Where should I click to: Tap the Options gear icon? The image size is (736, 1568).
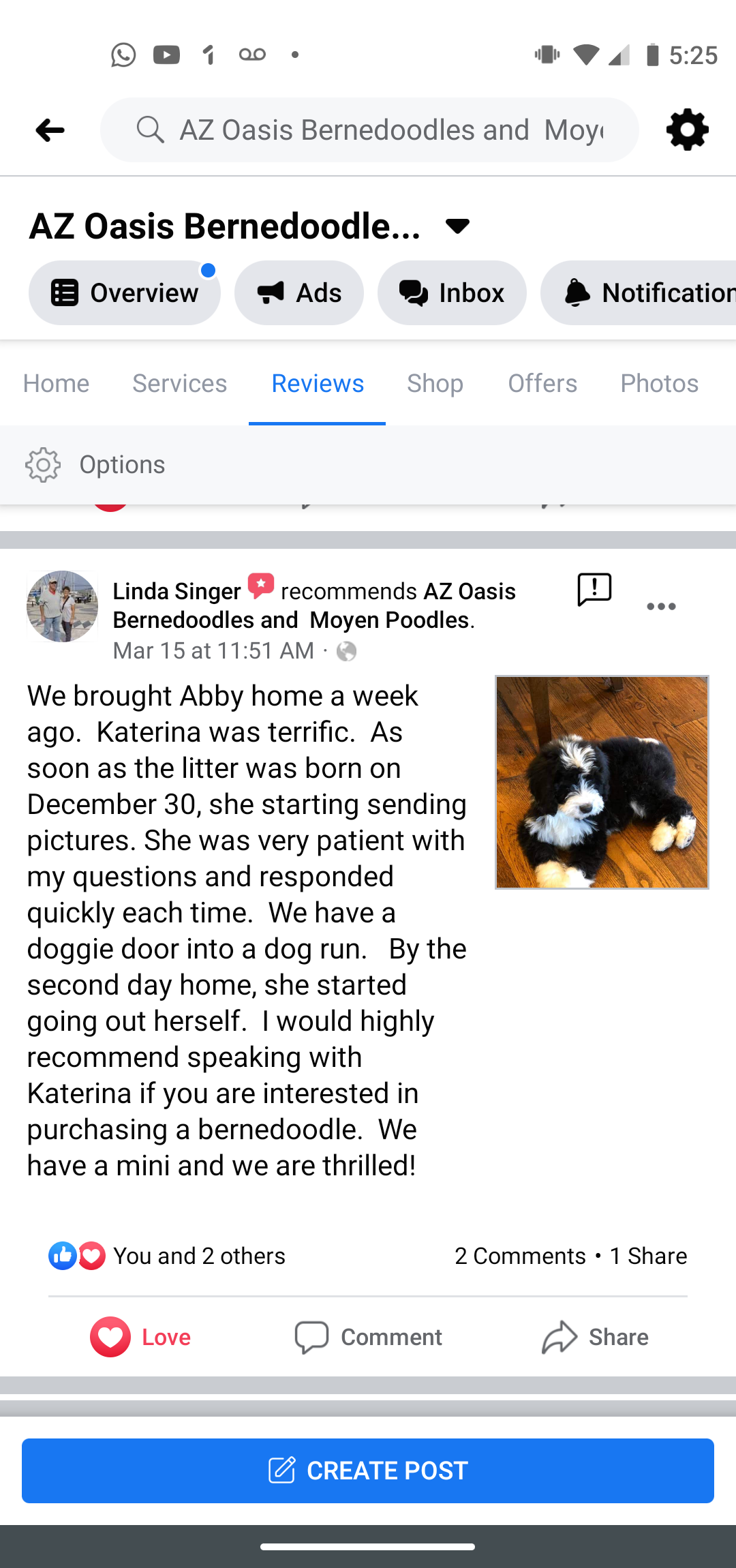[43, 465]
